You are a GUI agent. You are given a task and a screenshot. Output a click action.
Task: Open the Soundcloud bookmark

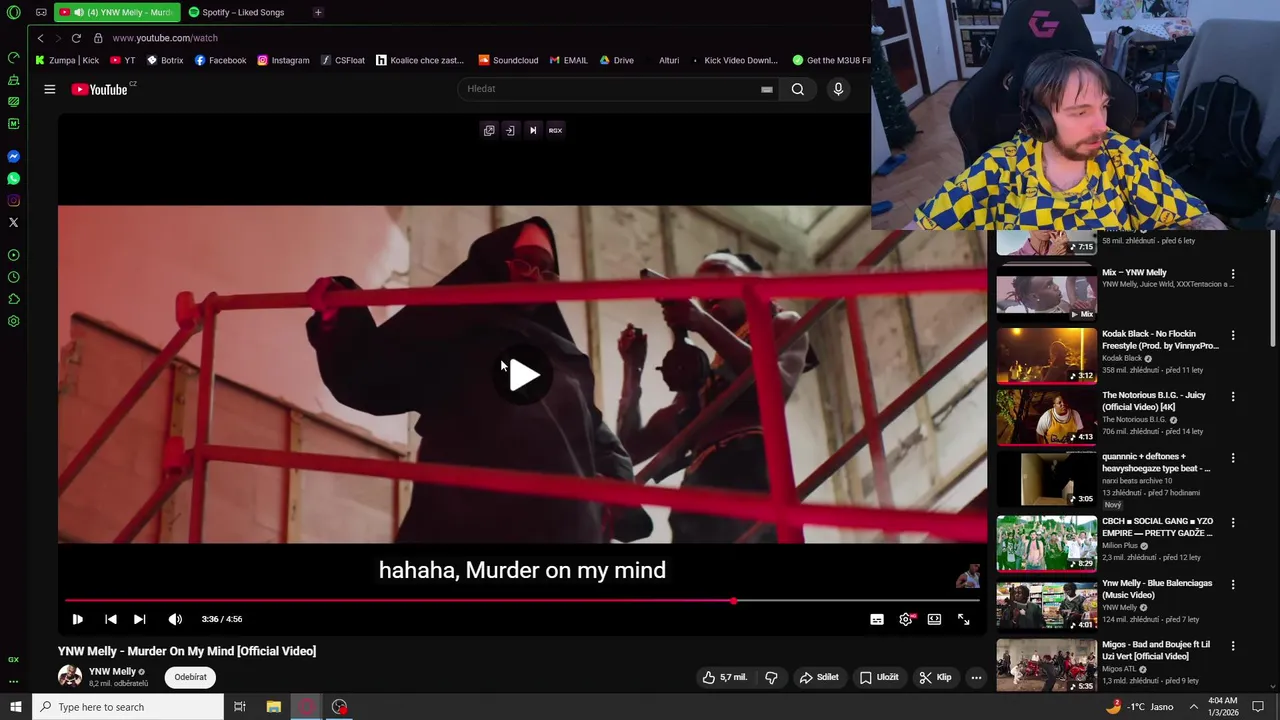click(508, 60)
